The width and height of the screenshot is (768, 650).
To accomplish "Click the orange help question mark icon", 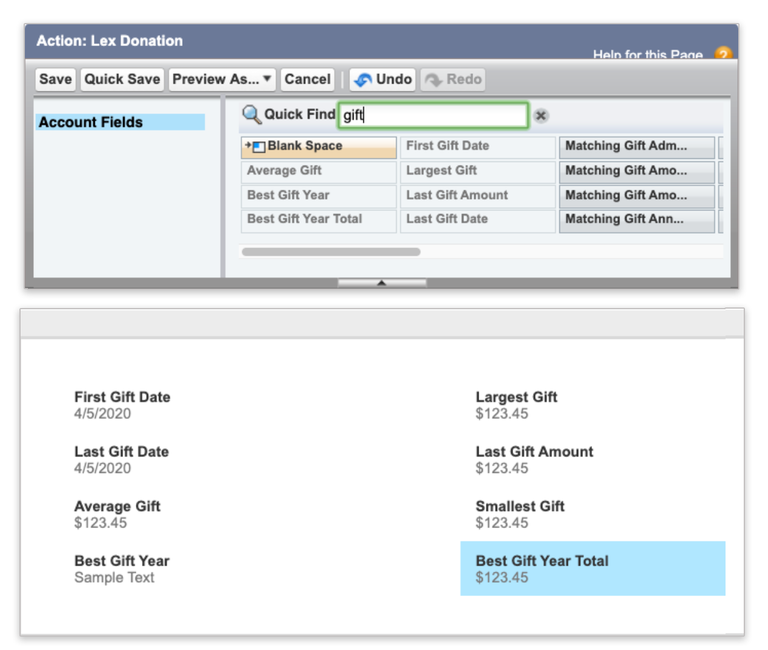I will pyautogui.click(x=723, y=53).
